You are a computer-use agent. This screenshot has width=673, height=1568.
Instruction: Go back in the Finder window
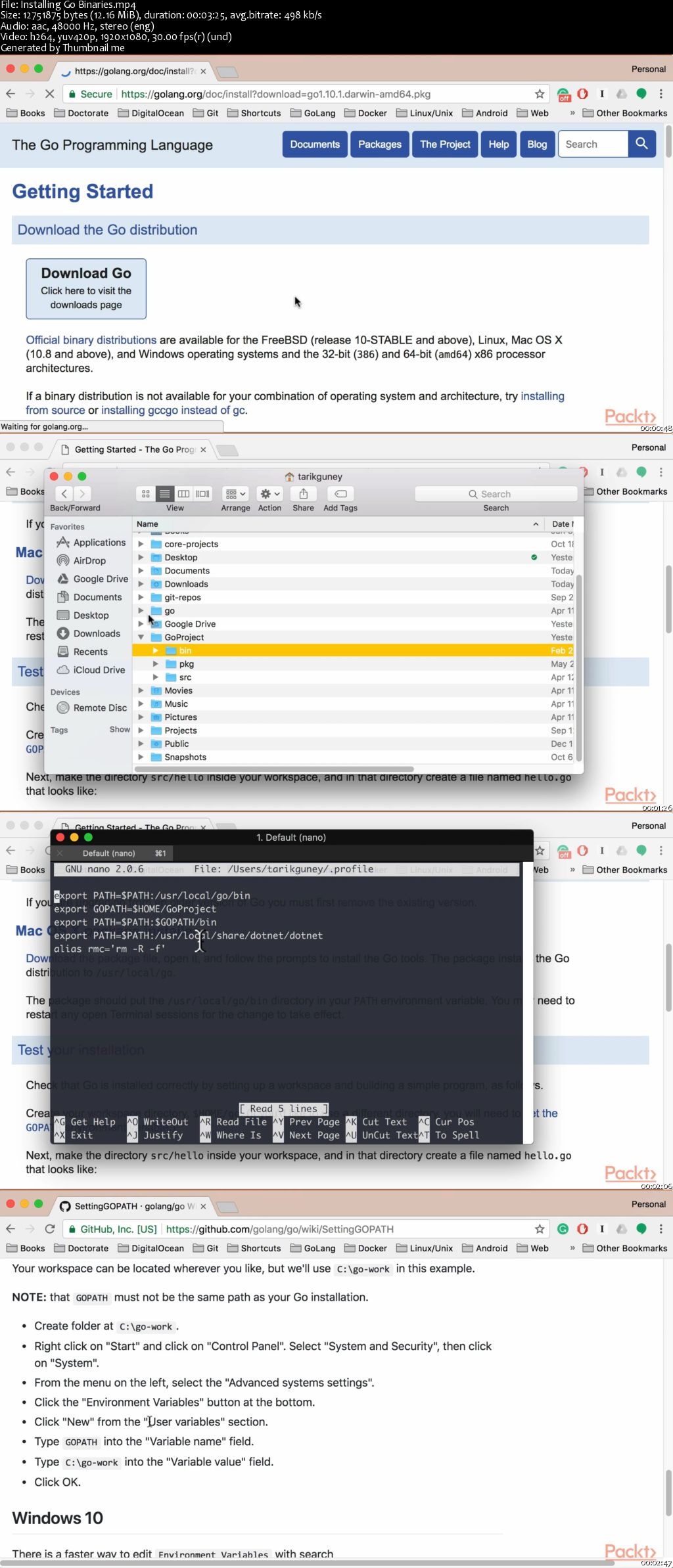(x=64, y=493)
